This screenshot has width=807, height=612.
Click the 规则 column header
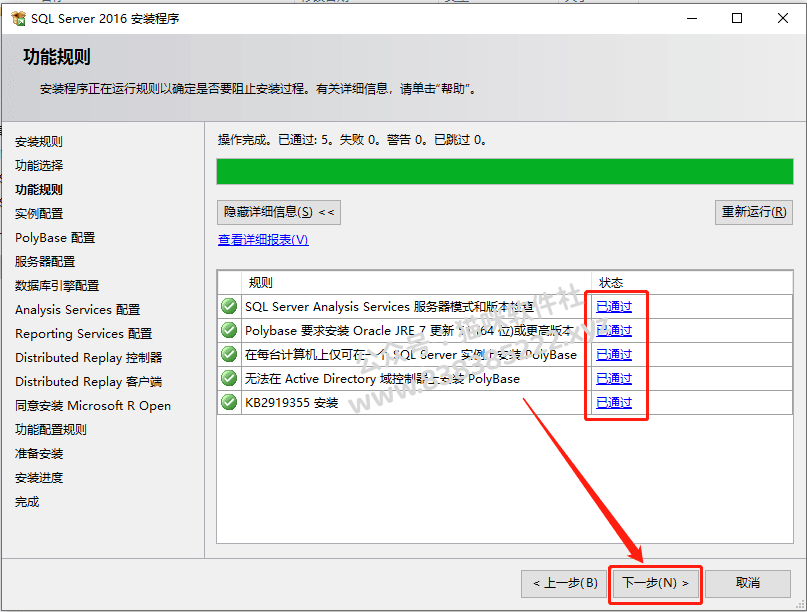tap(416, 283)
